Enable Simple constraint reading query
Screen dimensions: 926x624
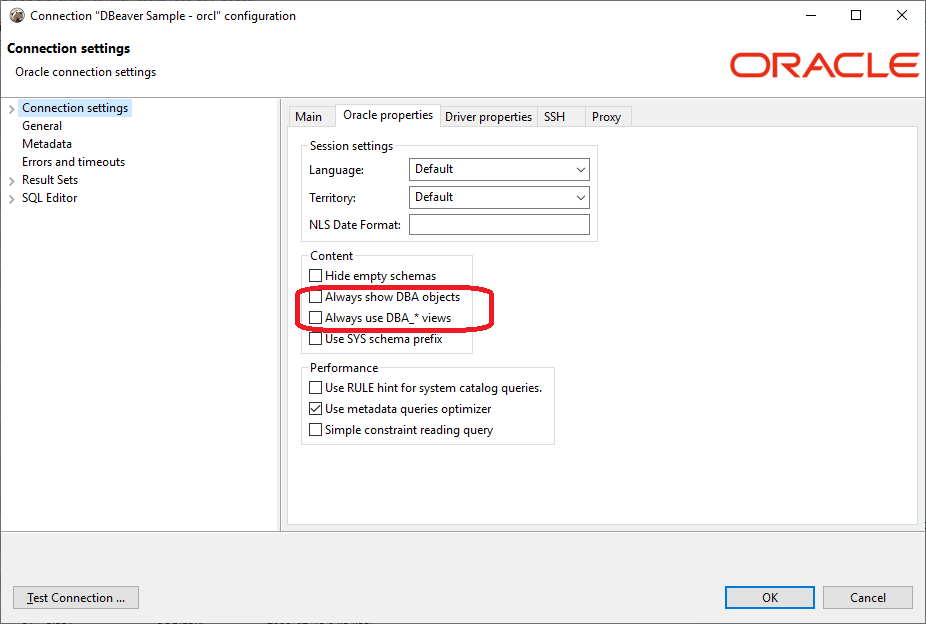[316, 429]
